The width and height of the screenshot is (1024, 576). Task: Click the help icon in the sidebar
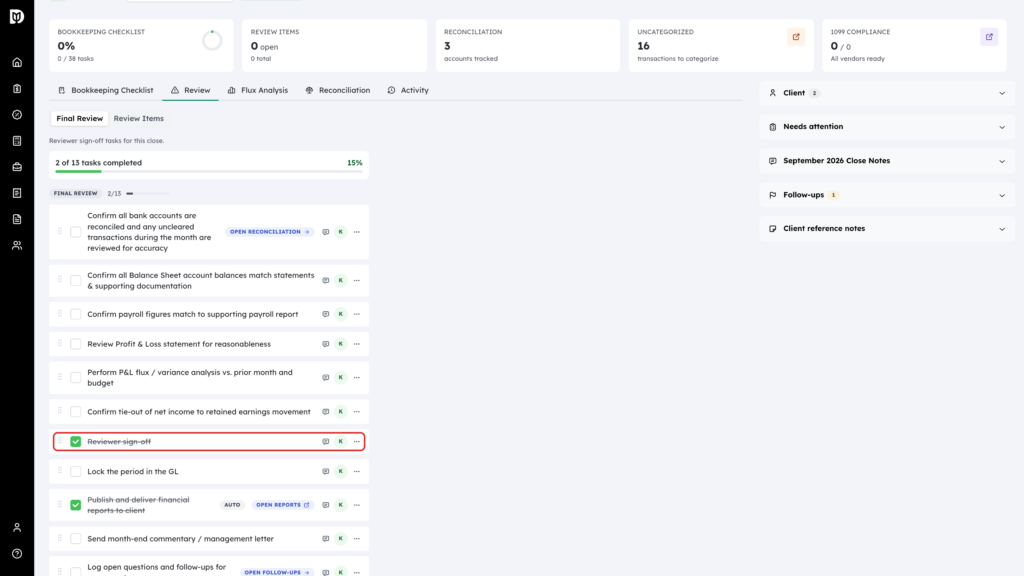(x=17, y=554)
